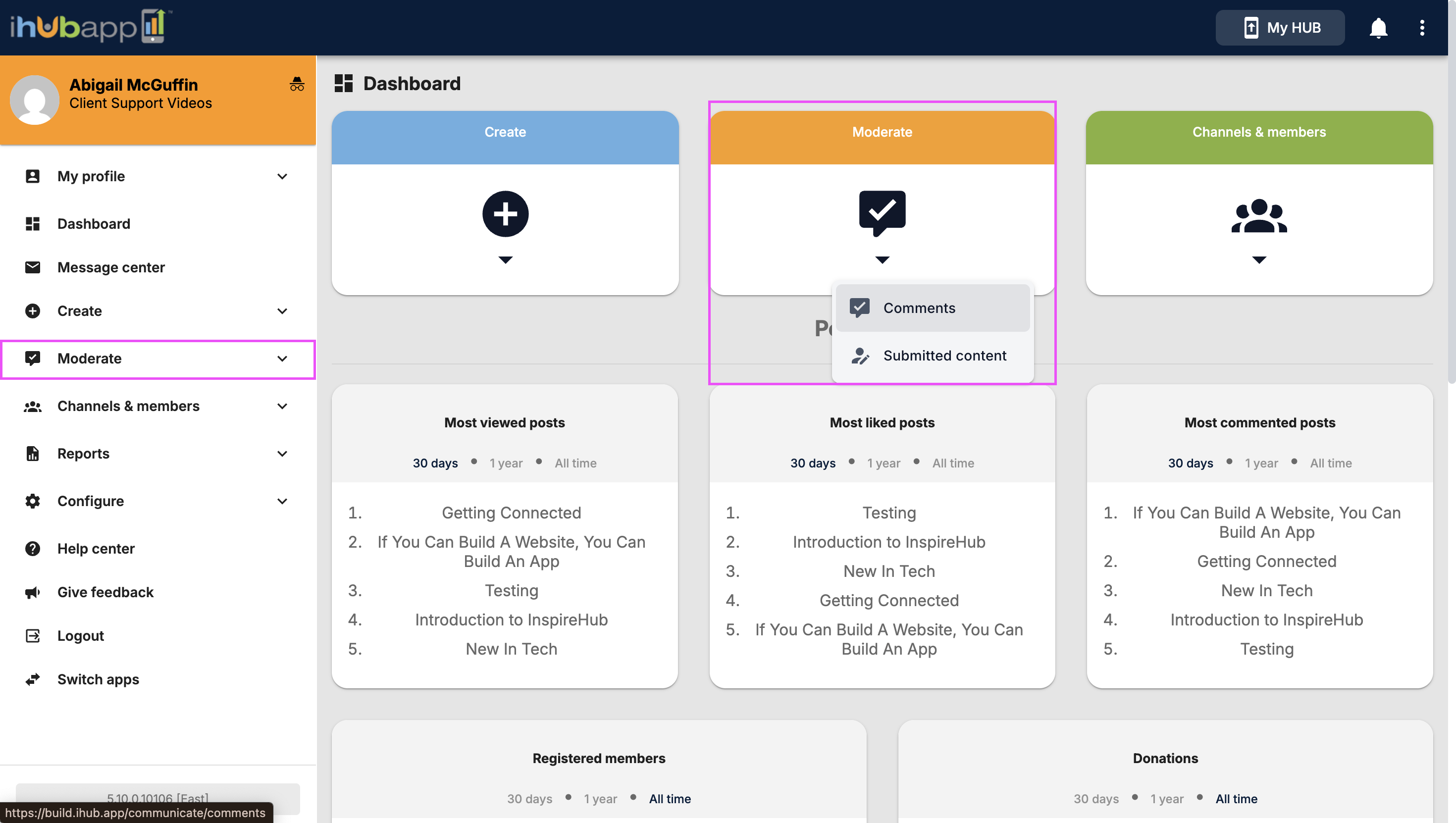Click the Create plus icon in the sidebar

pos(33,310)
